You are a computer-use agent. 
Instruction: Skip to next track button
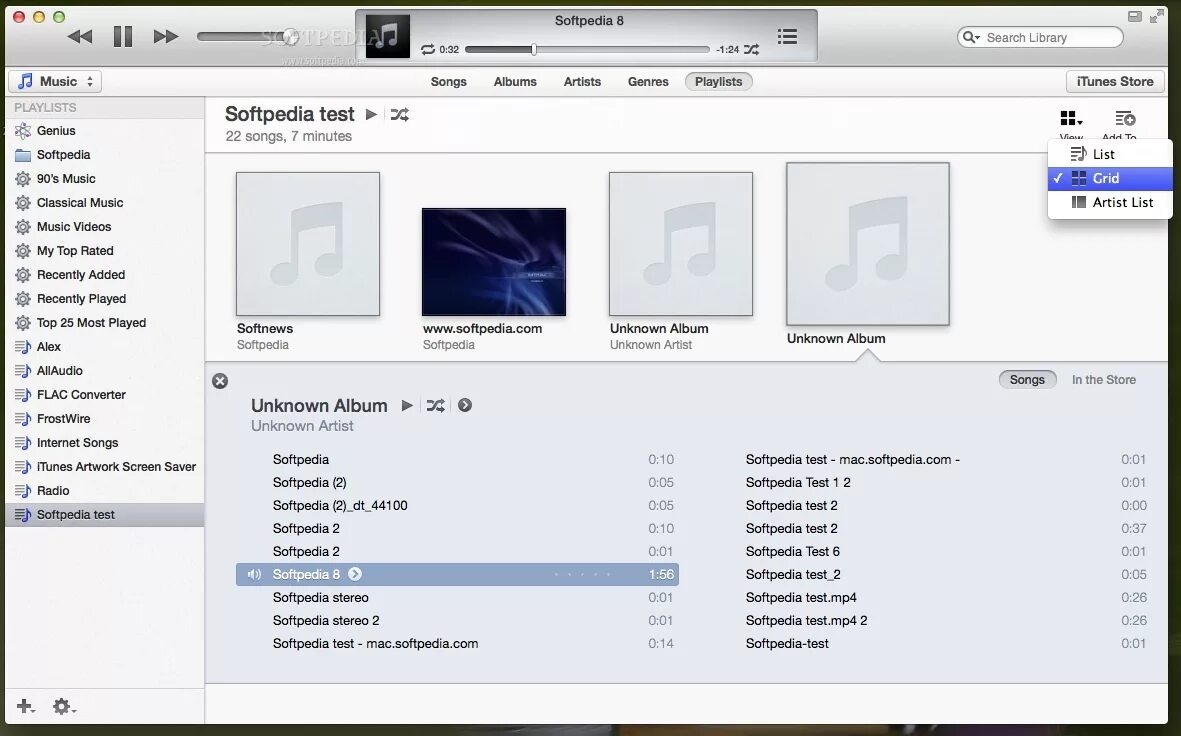(x=166, y=36)
